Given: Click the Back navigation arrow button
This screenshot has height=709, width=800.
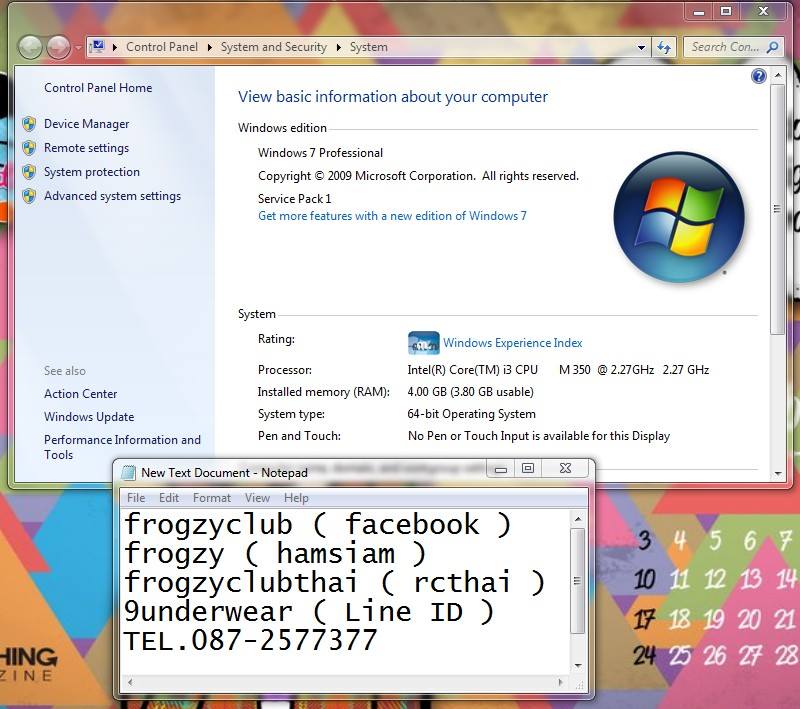Looking at the screenshot, I should pyautogui.click(x=30, y=47).
